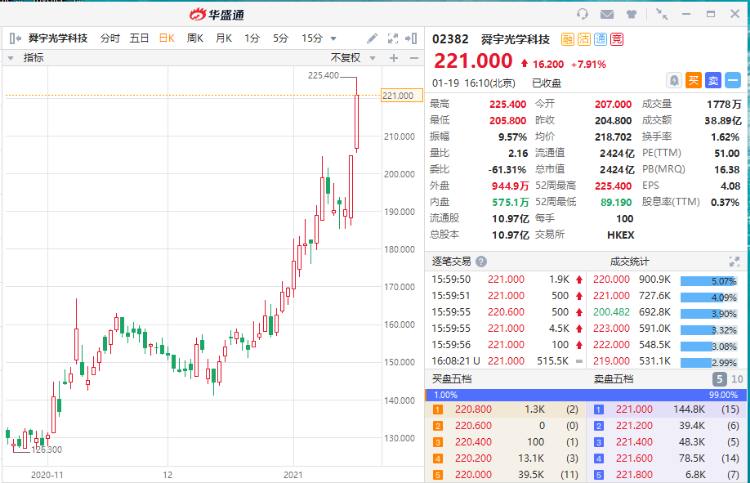Click the compact window shrink arrows icon
The height and width of the screenshot is (483, 750).
click(x=661, y=14)
